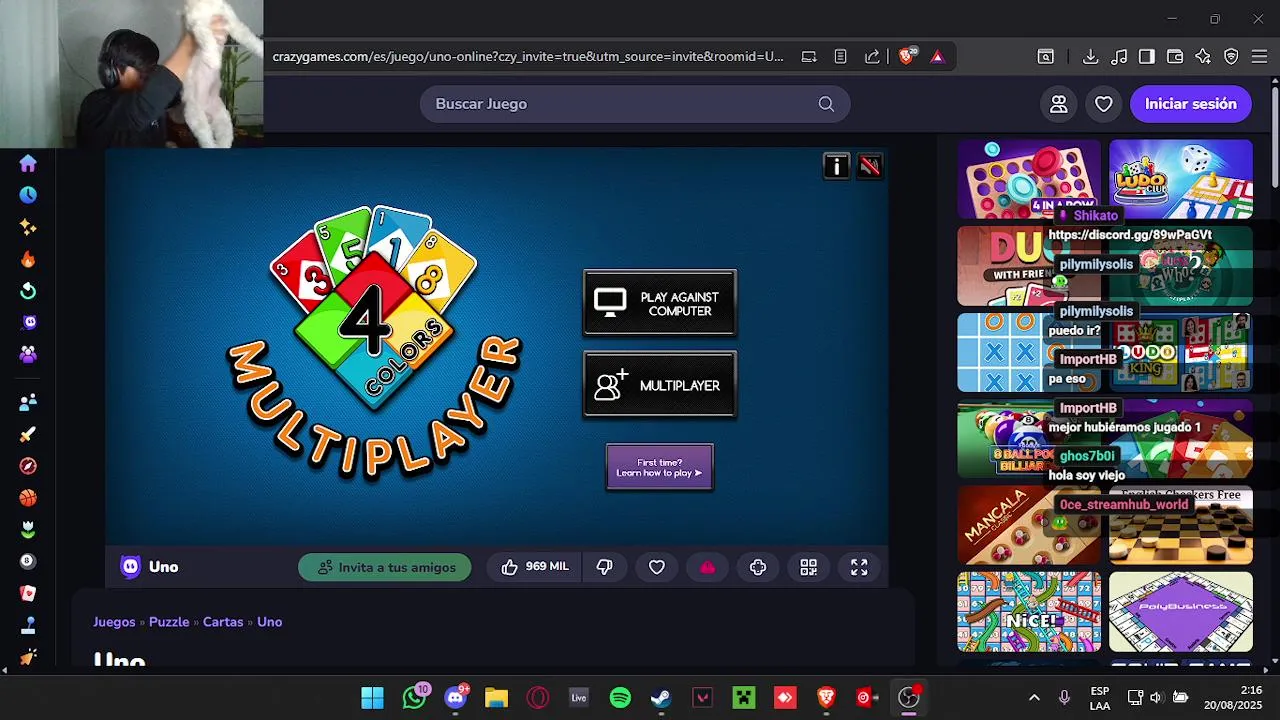The height and width of the screenshot is (720, 1280).
Task: Open reader mode icon in address bar
Action: click(840, 57)
